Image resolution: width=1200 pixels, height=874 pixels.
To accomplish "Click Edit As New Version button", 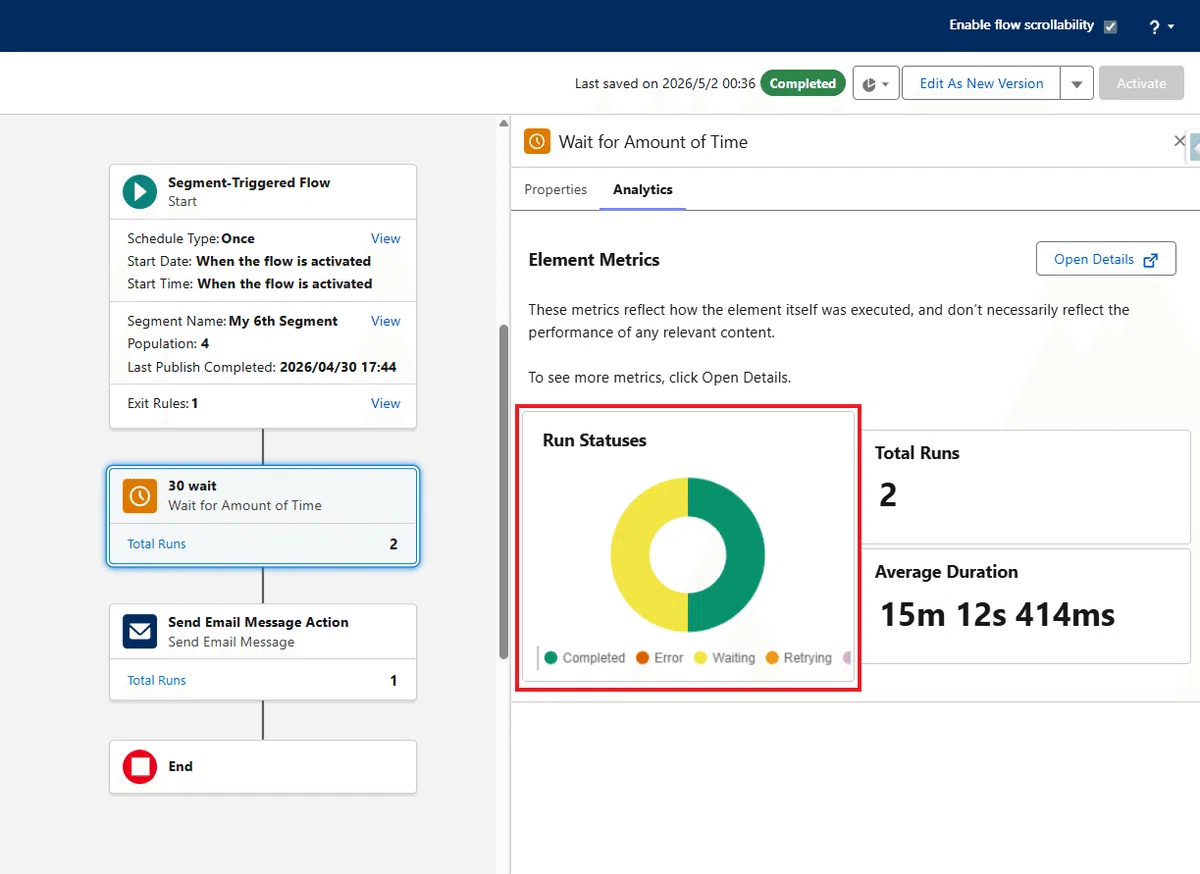I will pos(981,84).
